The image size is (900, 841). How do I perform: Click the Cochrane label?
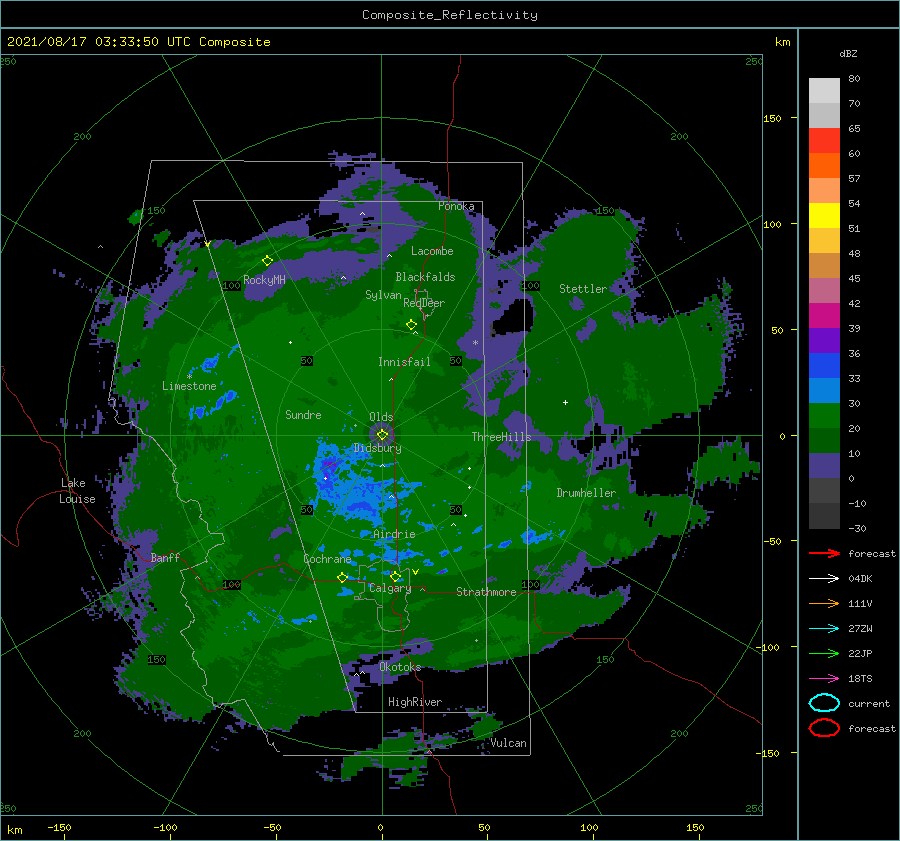tap(327, 559)
